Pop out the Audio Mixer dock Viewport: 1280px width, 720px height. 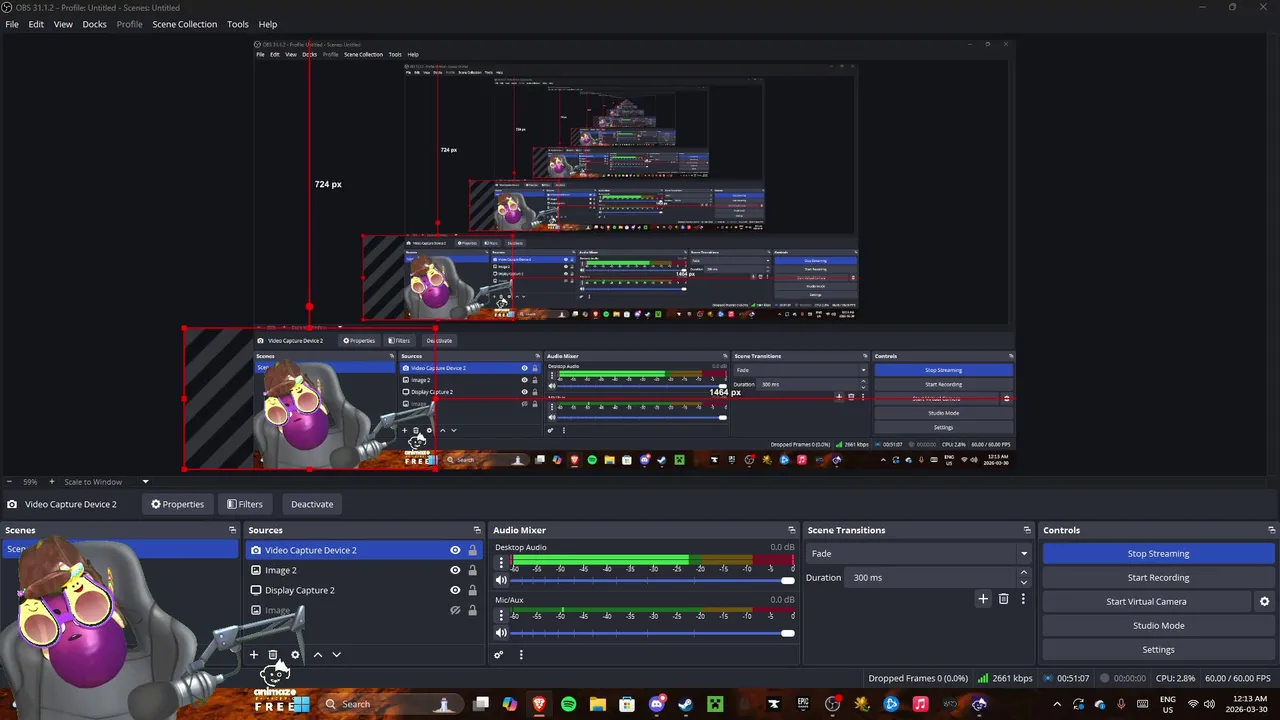click(792, 530)
